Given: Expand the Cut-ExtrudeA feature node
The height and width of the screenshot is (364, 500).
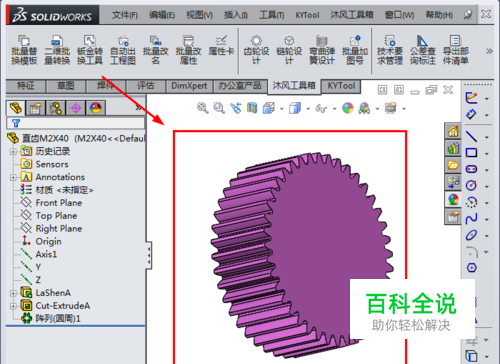Looking at the screenshot, I should [13, 306].
